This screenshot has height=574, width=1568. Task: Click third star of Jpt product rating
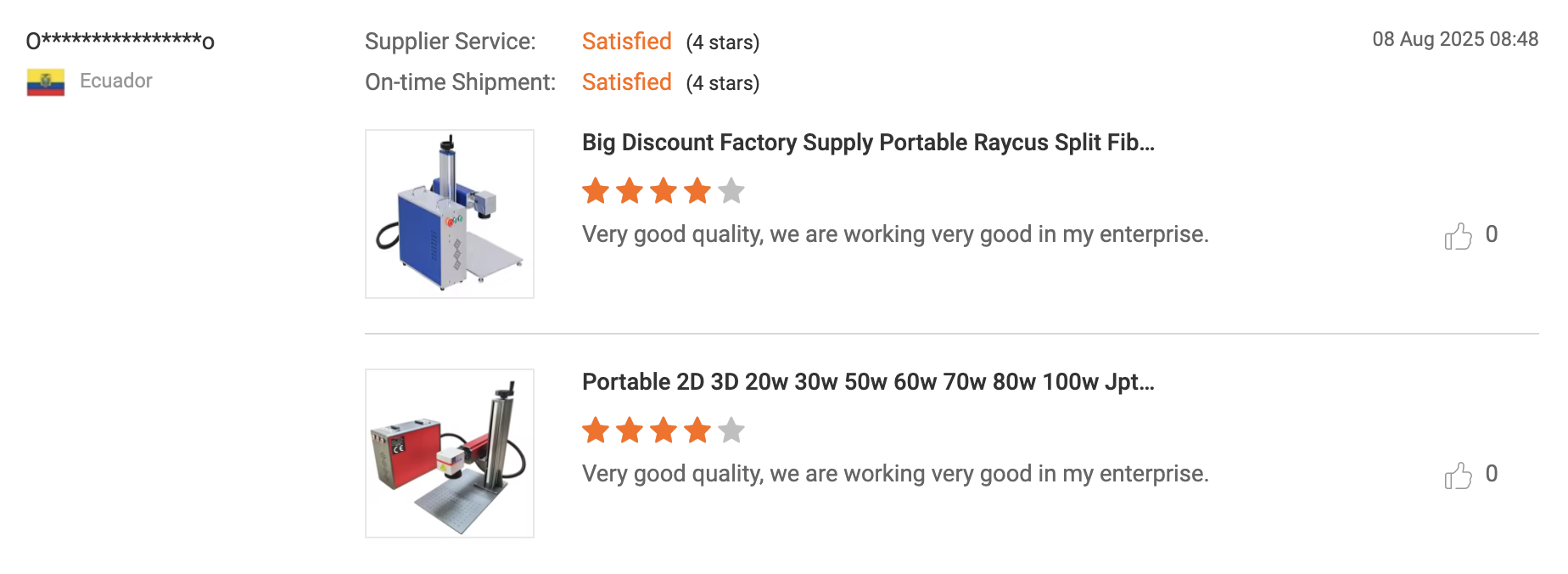click(x=664, y=430)
